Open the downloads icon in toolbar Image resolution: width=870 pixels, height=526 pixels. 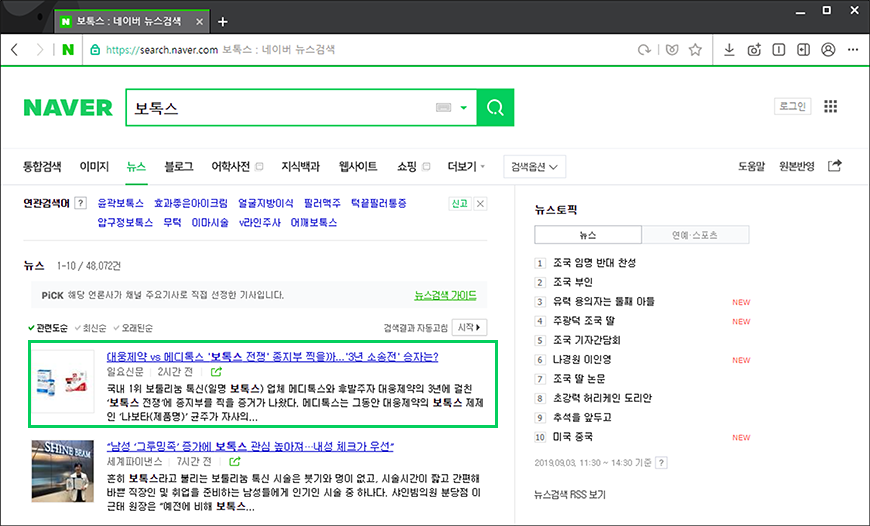[729, 50]
